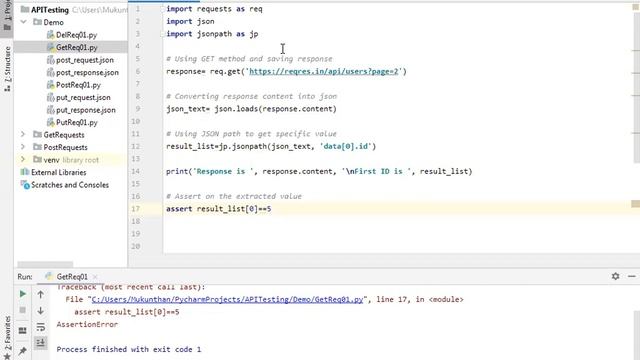
Task: Expand the venv library root folder
Action: [23, 160]
